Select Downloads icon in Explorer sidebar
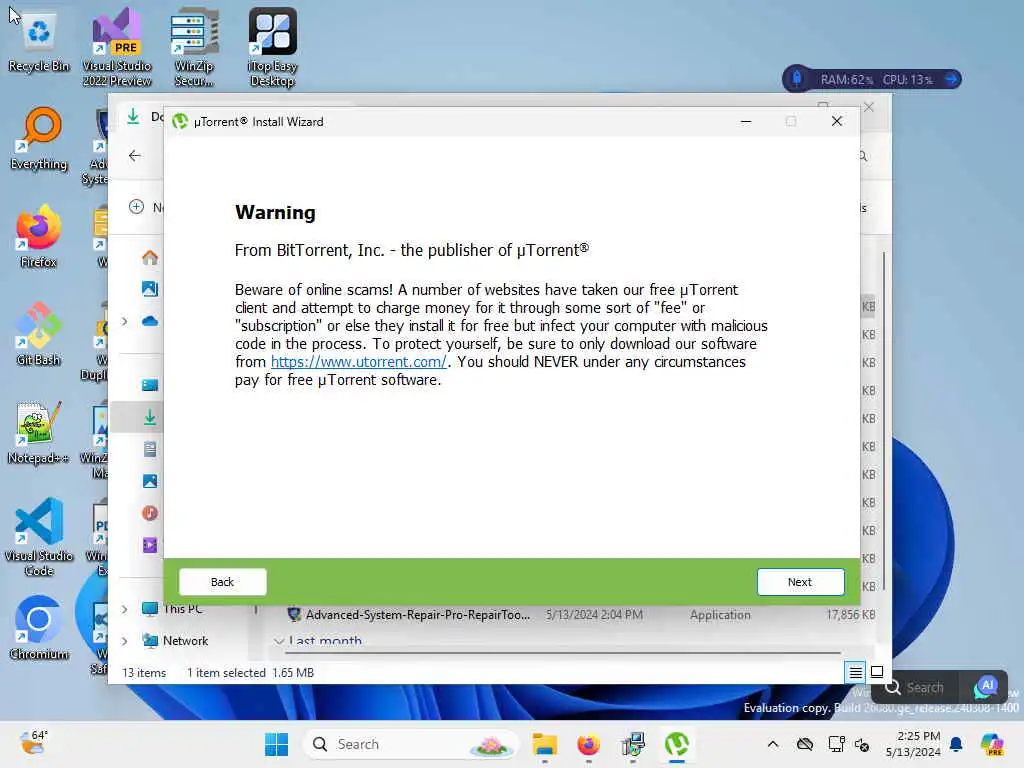This screenshot has width=1024, height=768. [150, 417]
